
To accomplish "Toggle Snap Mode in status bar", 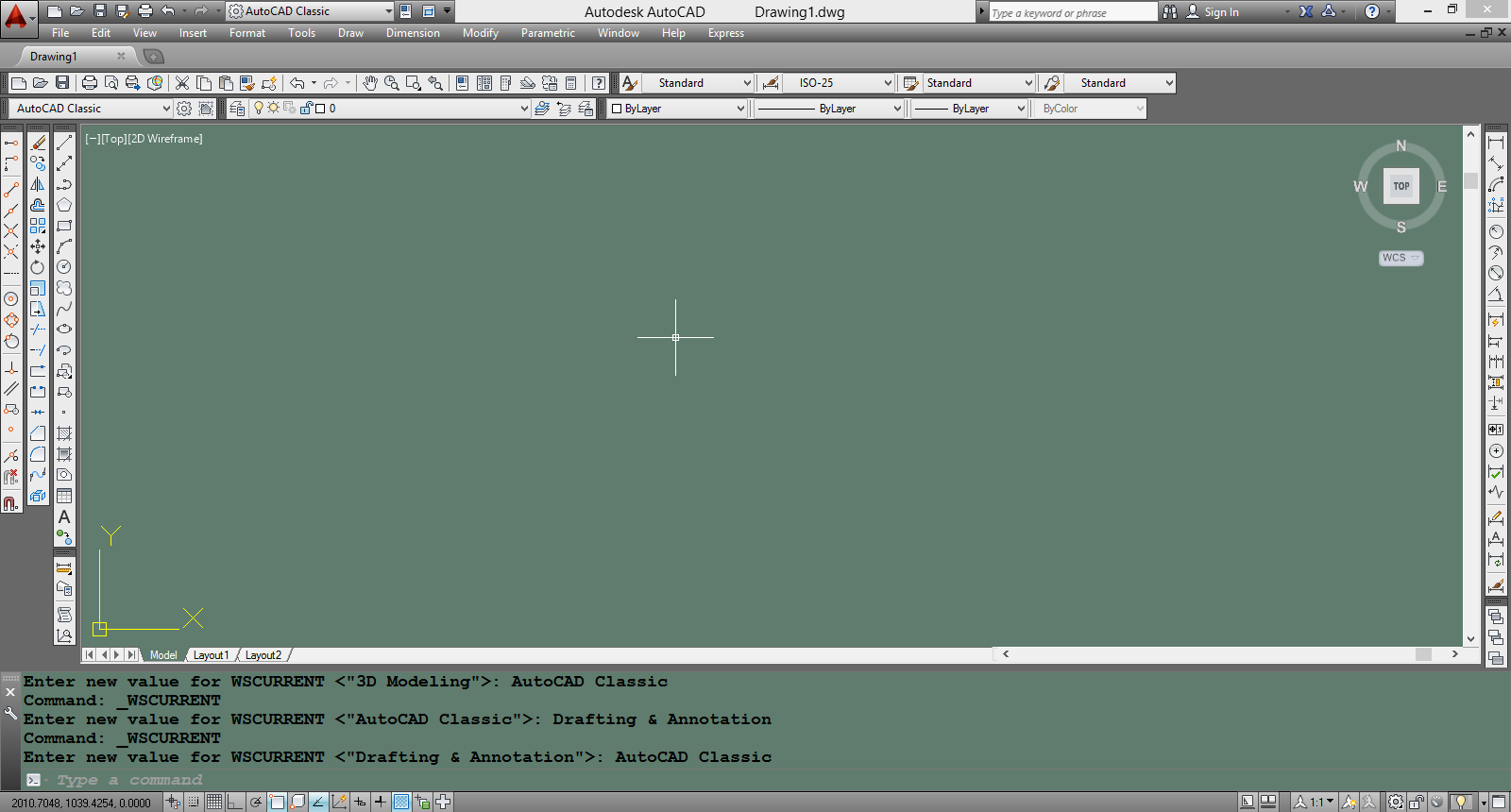I will coord(194,802).
